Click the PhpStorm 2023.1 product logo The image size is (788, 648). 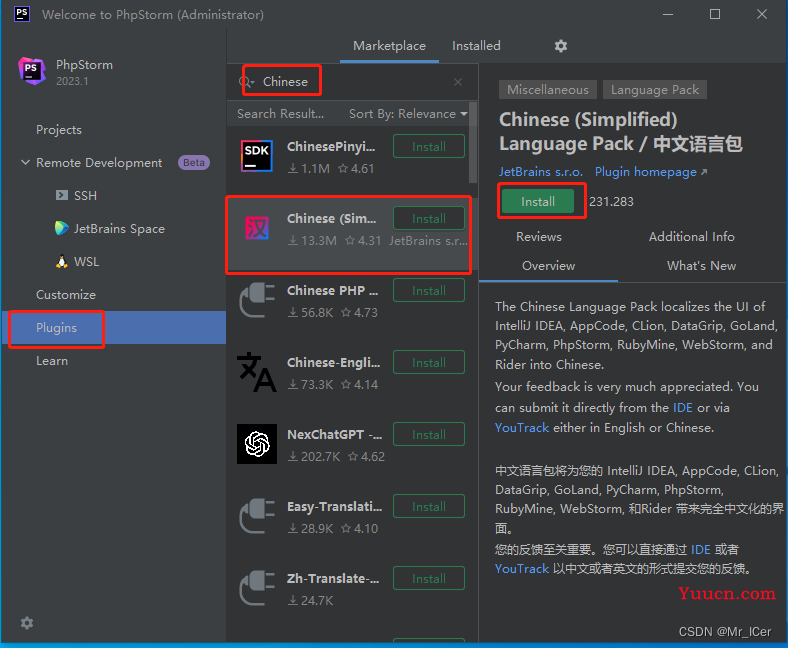click(32, 71)
